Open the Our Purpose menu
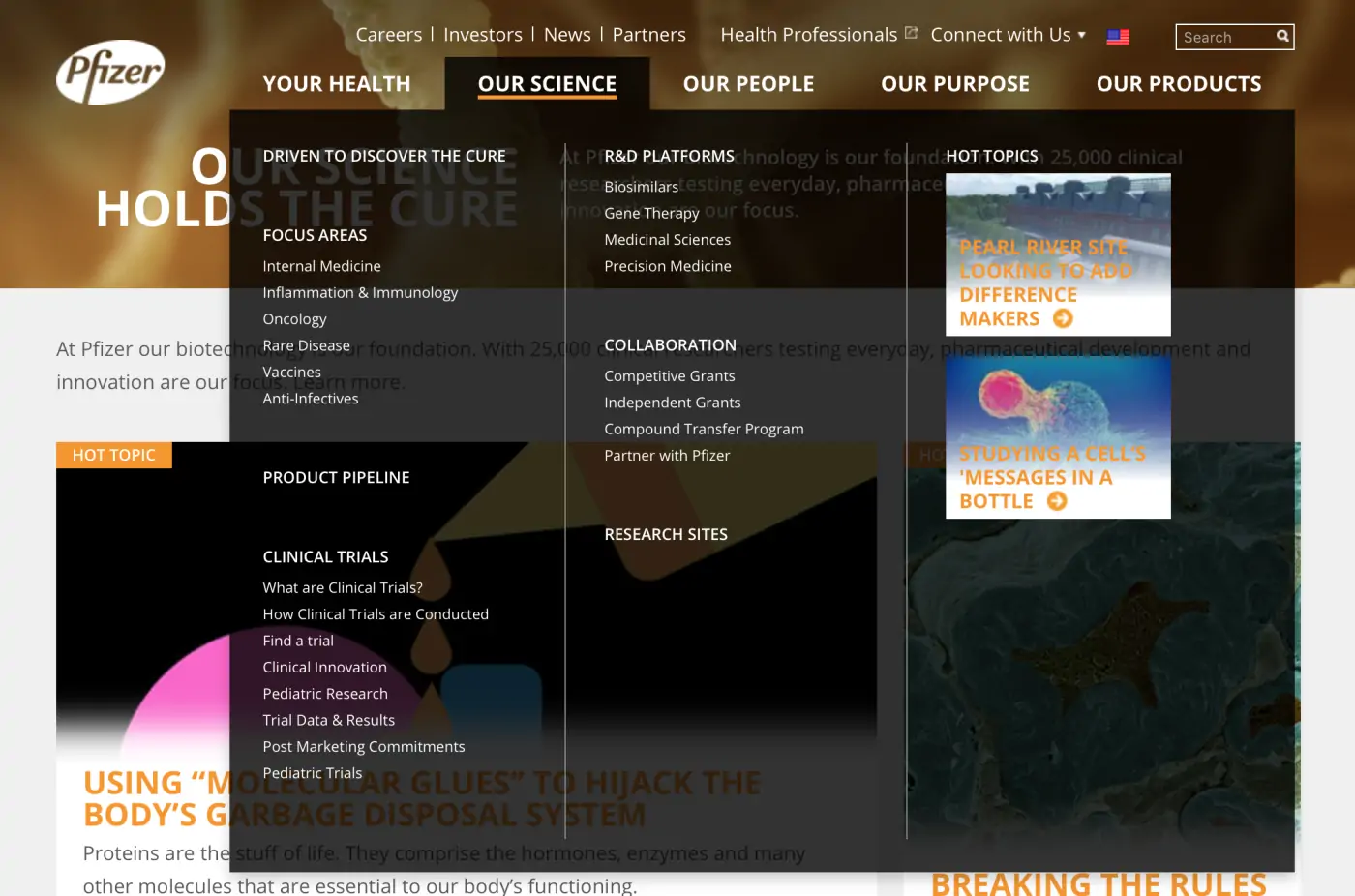The width and height of the screenshot is (1355, 896). tap(955, 84)
